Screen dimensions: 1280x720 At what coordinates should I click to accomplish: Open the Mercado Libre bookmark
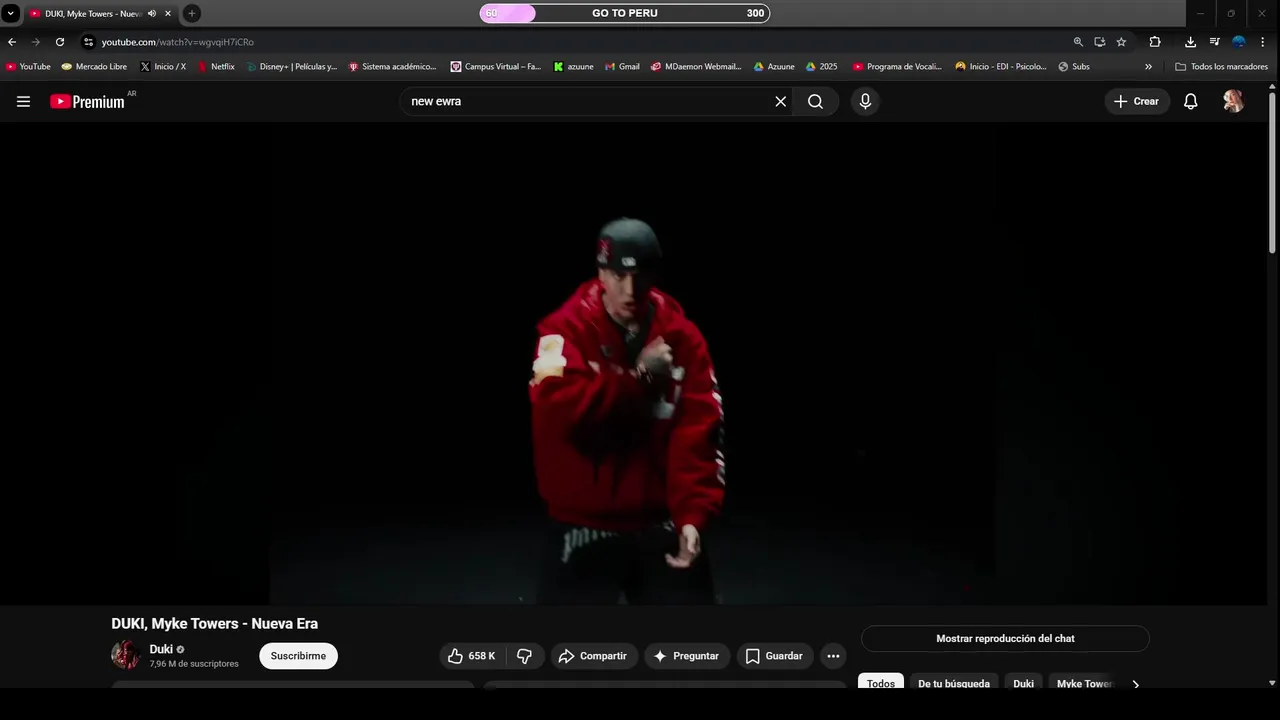[x=94, y=67]
